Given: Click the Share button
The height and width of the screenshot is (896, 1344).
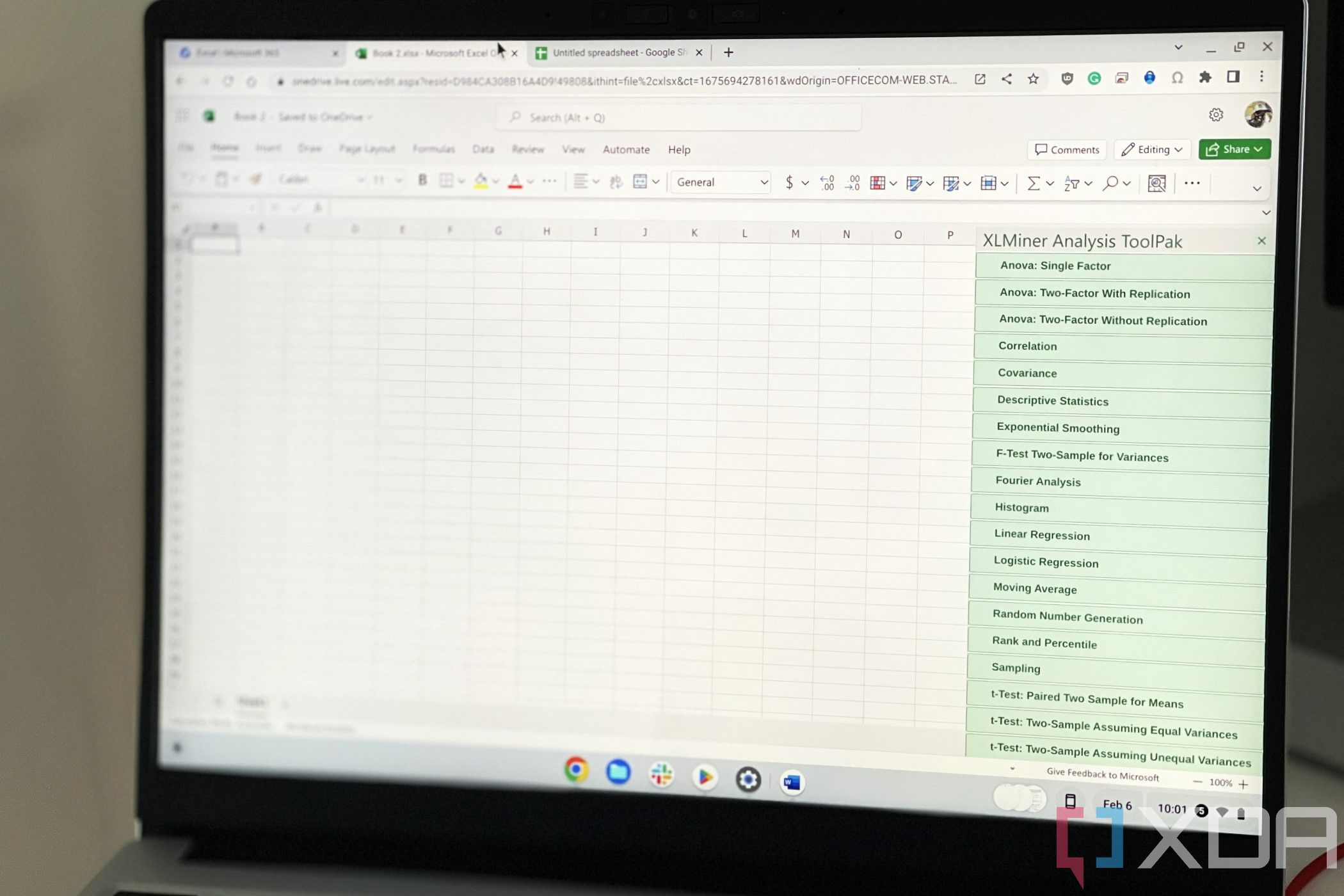Looking at the screenshot, I should [x=1233, y=149].
